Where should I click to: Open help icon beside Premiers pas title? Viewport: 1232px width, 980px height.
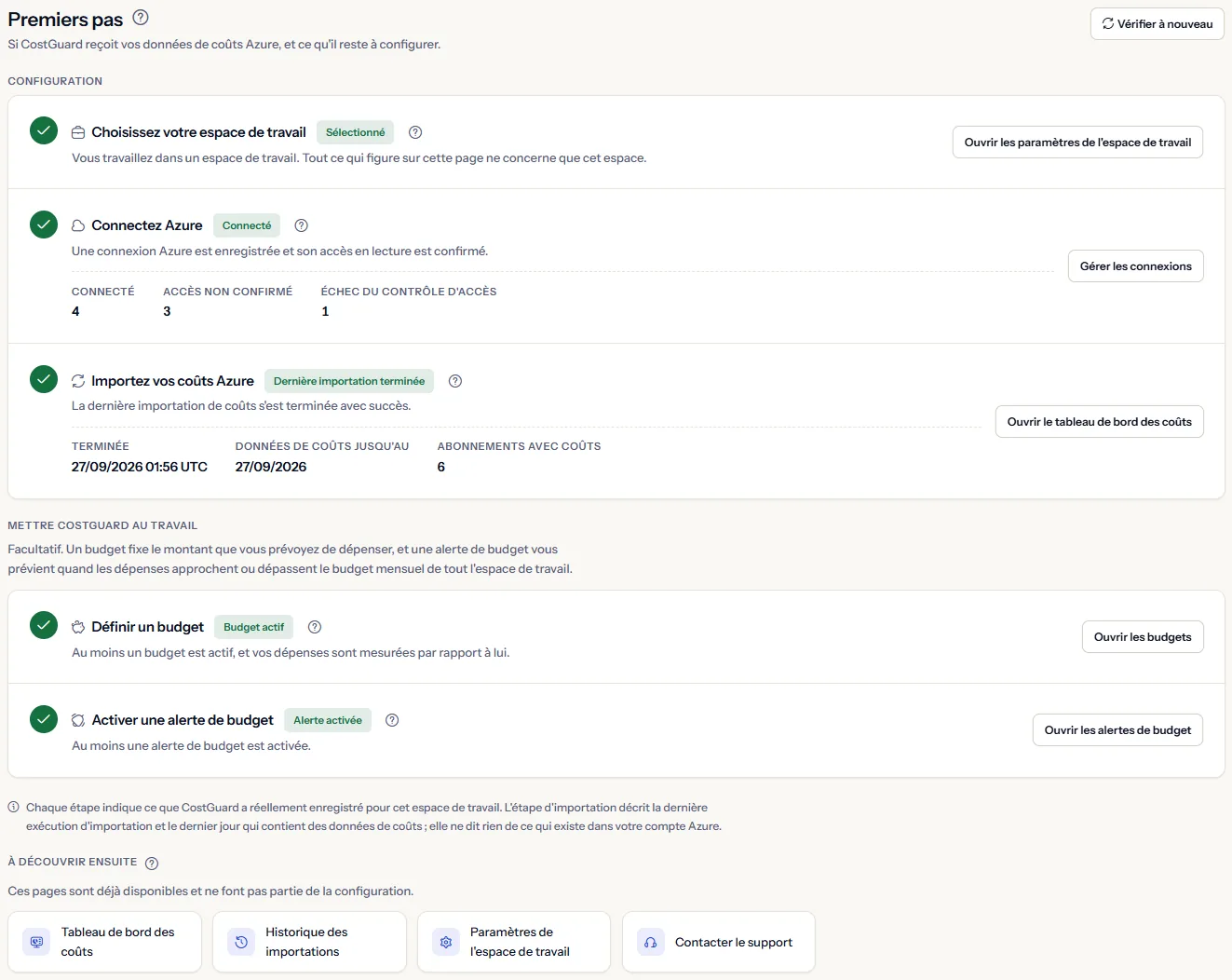tap(141, 17)
